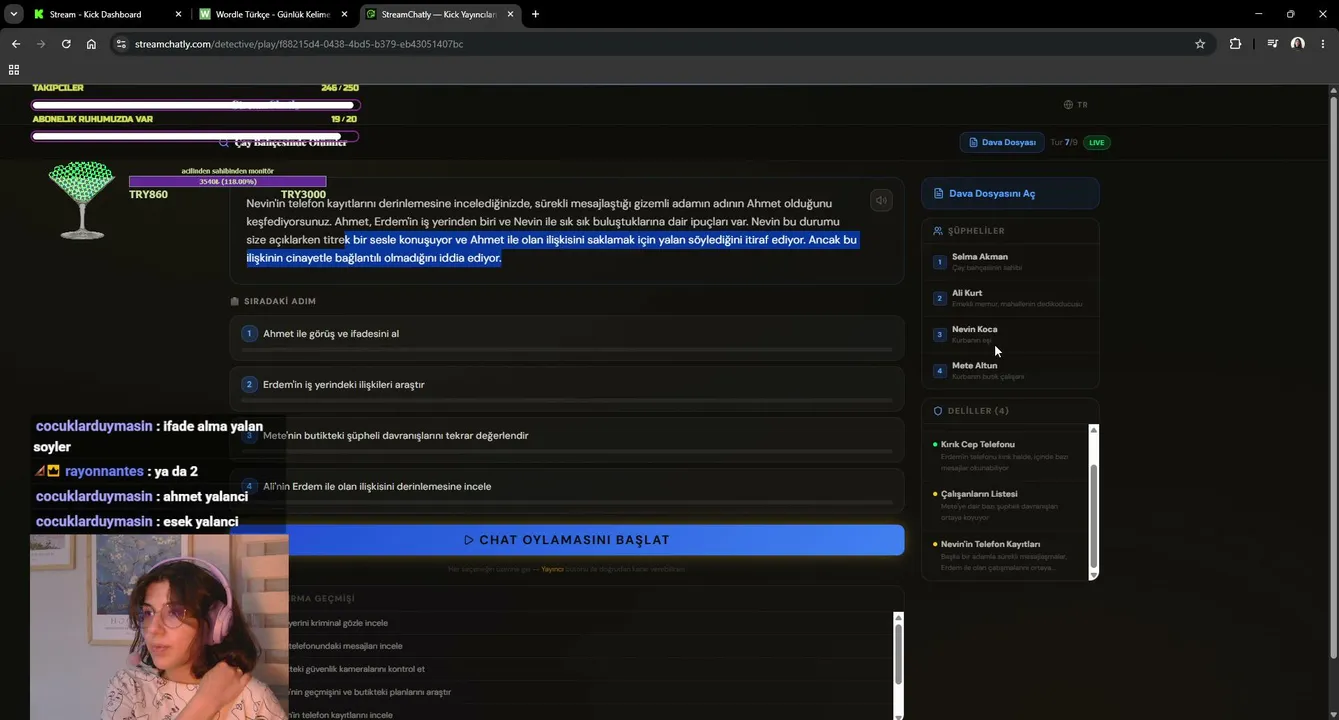
Task: Click the Tur 7/9 round indicator
Action: pyautogui.click(x=1064, y=143)
